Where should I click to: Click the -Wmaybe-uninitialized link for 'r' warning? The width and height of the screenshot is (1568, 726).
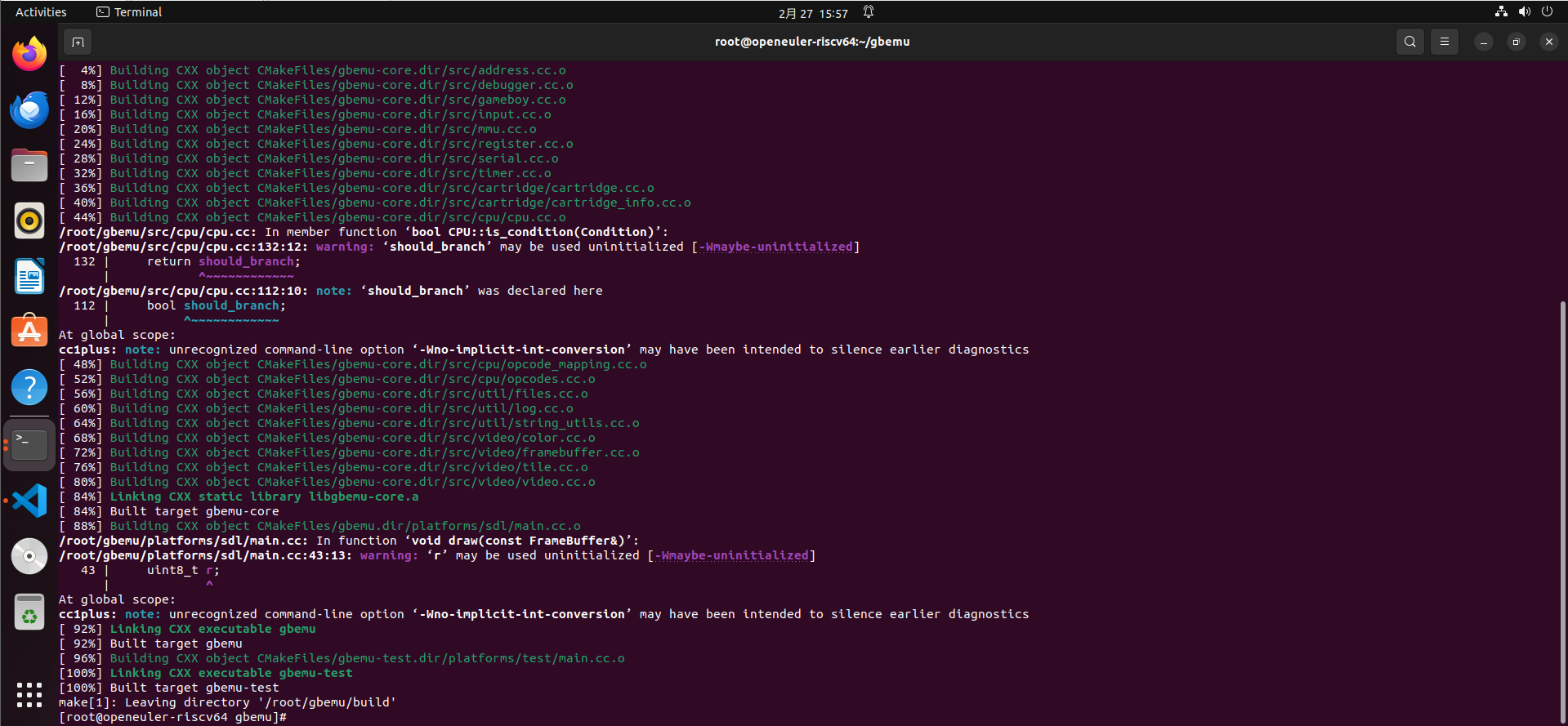coord(731,555)
